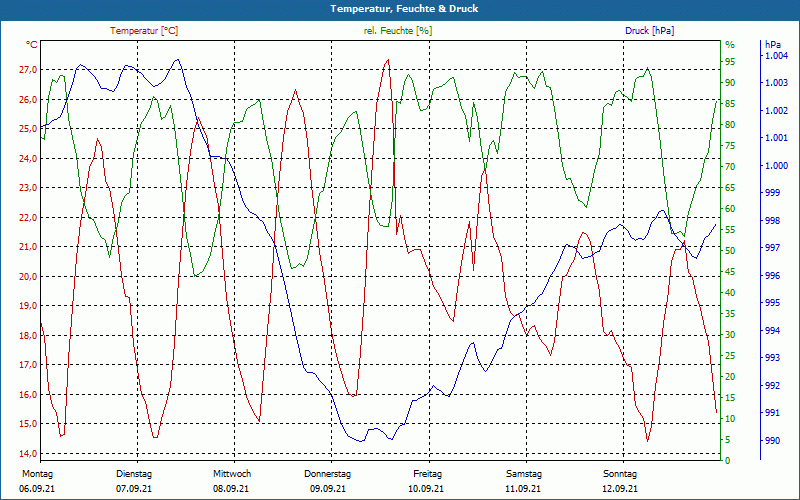
Task: Click the '1.000' pressure axis value
Action: click(777, 166)
